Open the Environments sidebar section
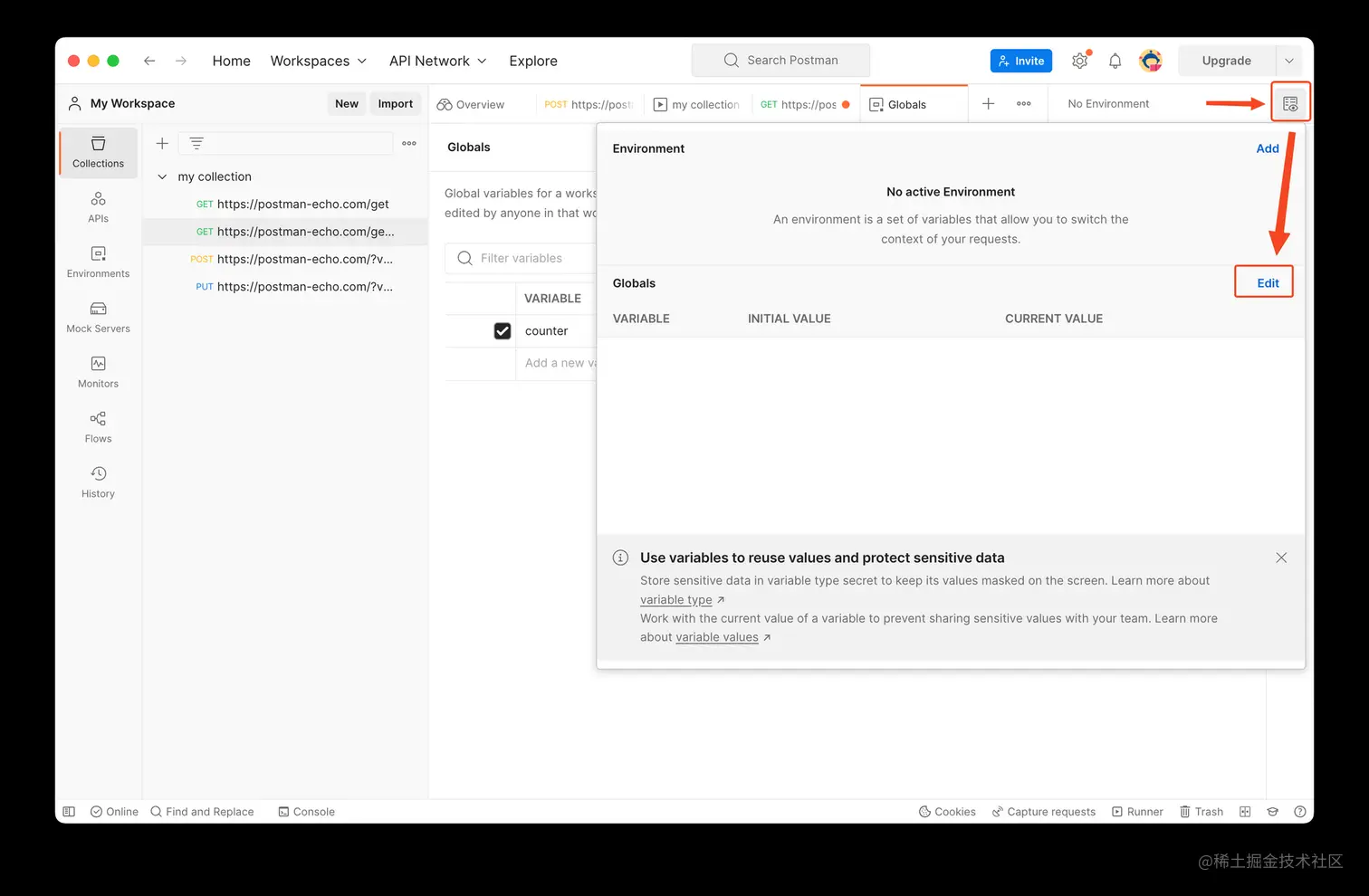1369x896 pixels. tap(98, 262)
